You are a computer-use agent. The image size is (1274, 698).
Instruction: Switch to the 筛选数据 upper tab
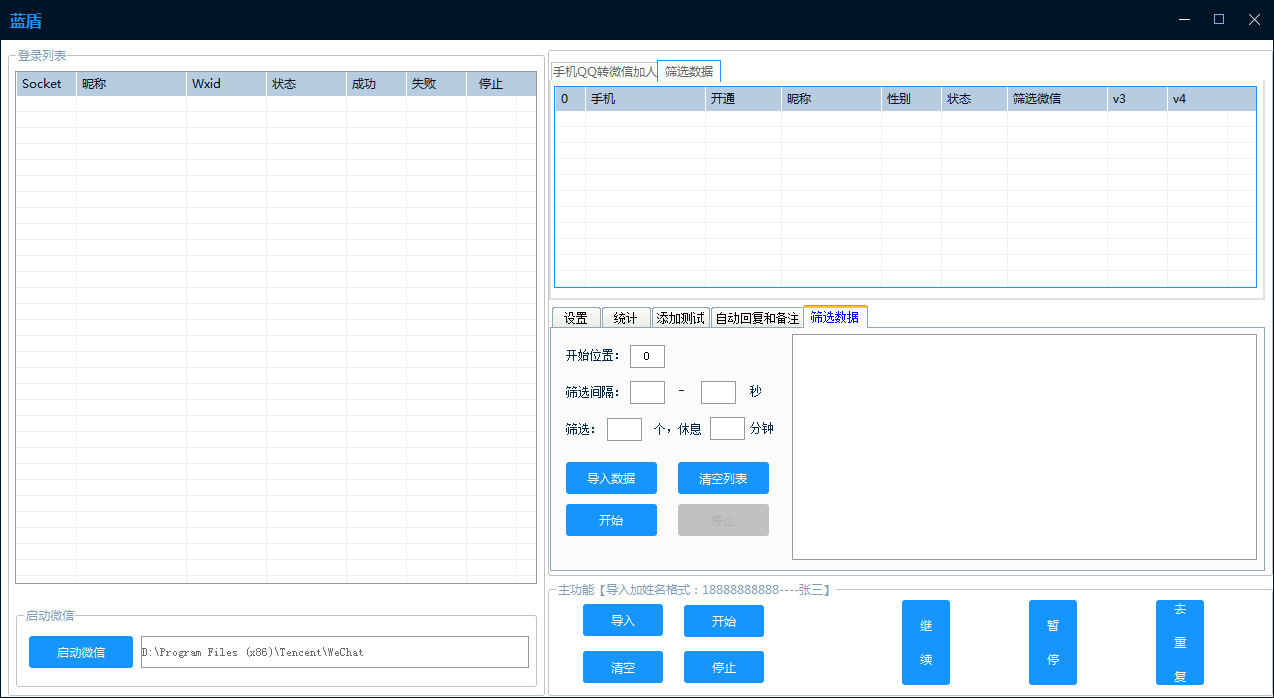(689, 71)
